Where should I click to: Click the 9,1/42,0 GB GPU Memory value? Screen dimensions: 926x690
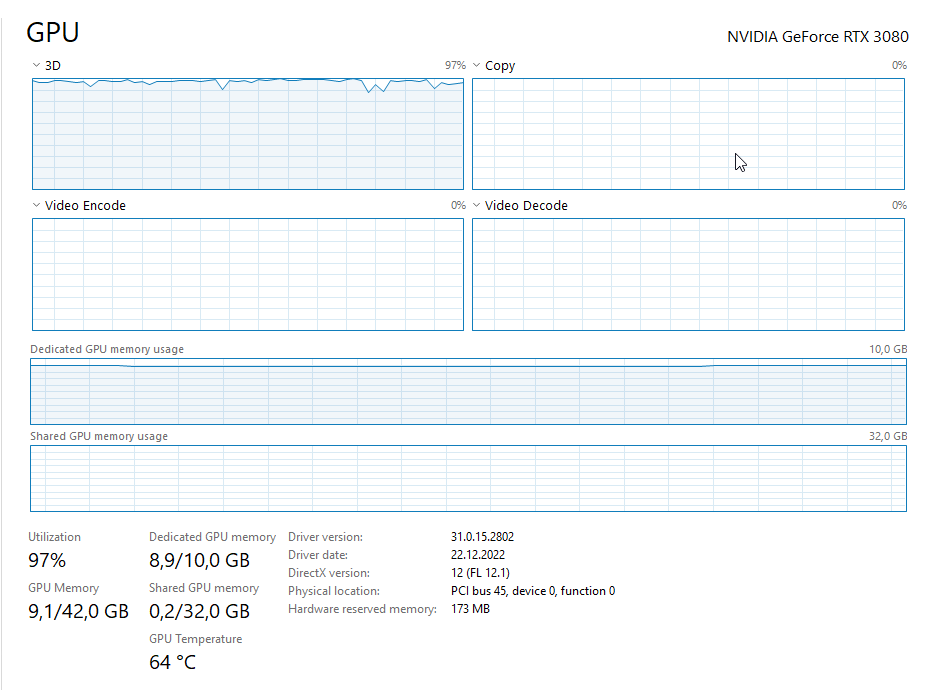[78, 611]
